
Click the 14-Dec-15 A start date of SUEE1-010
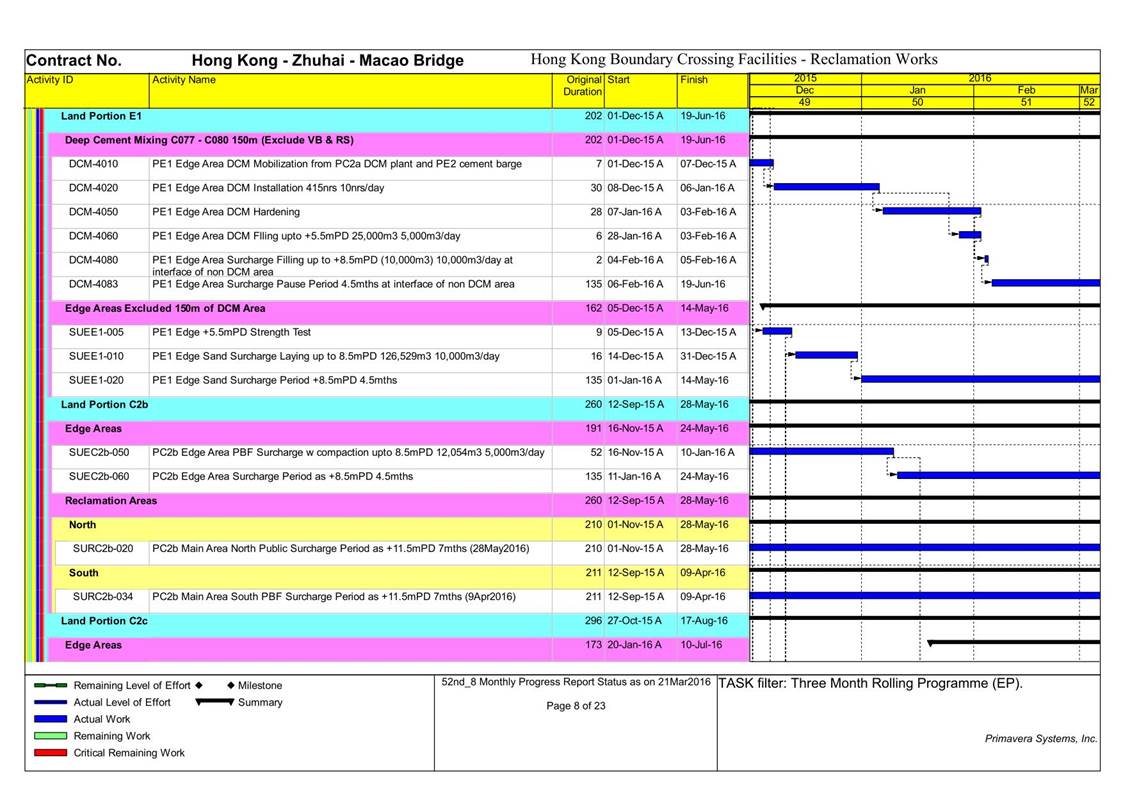(x=635, y=357)
